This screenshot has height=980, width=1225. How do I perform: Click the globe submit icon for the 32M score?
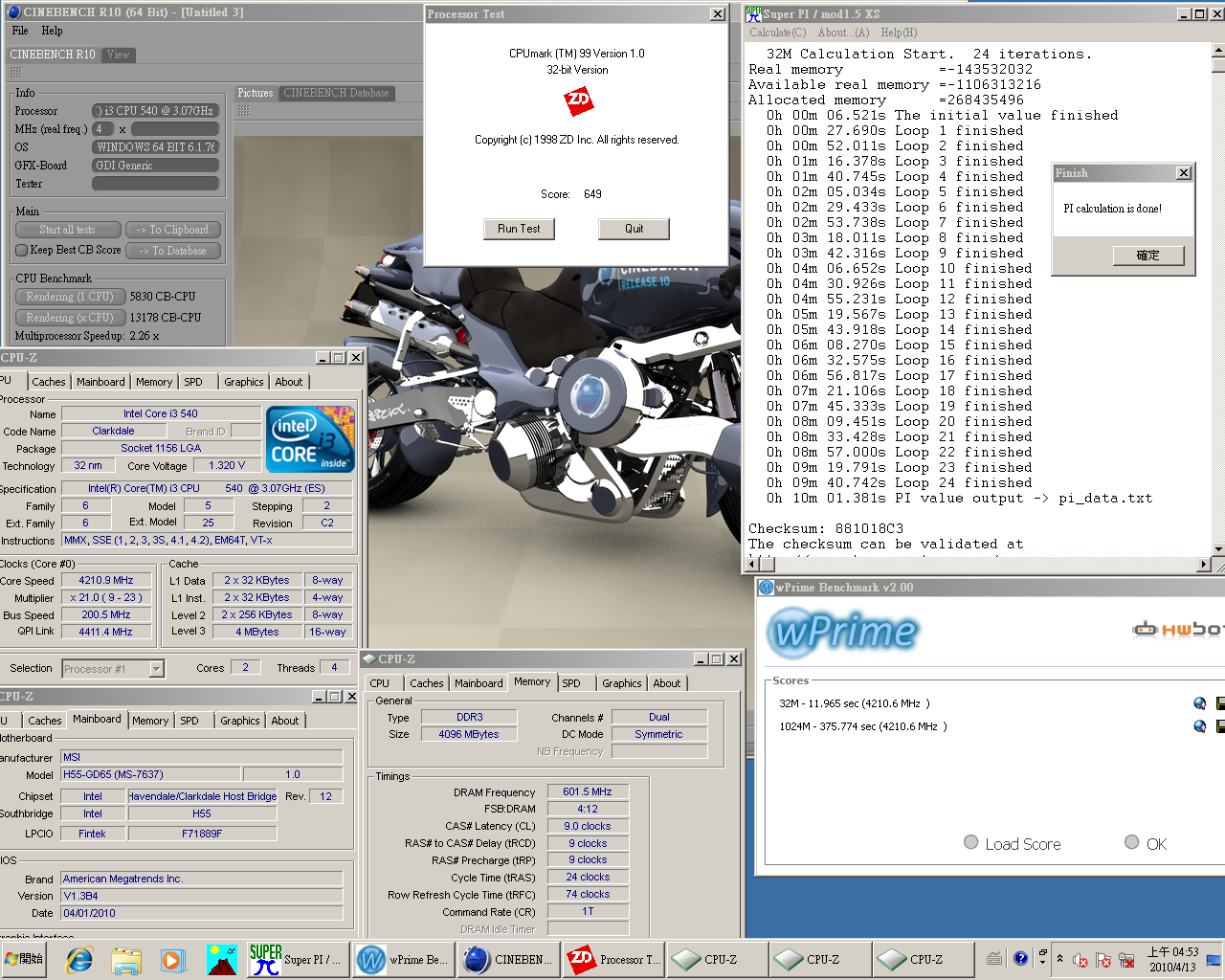pos(1199,703)
